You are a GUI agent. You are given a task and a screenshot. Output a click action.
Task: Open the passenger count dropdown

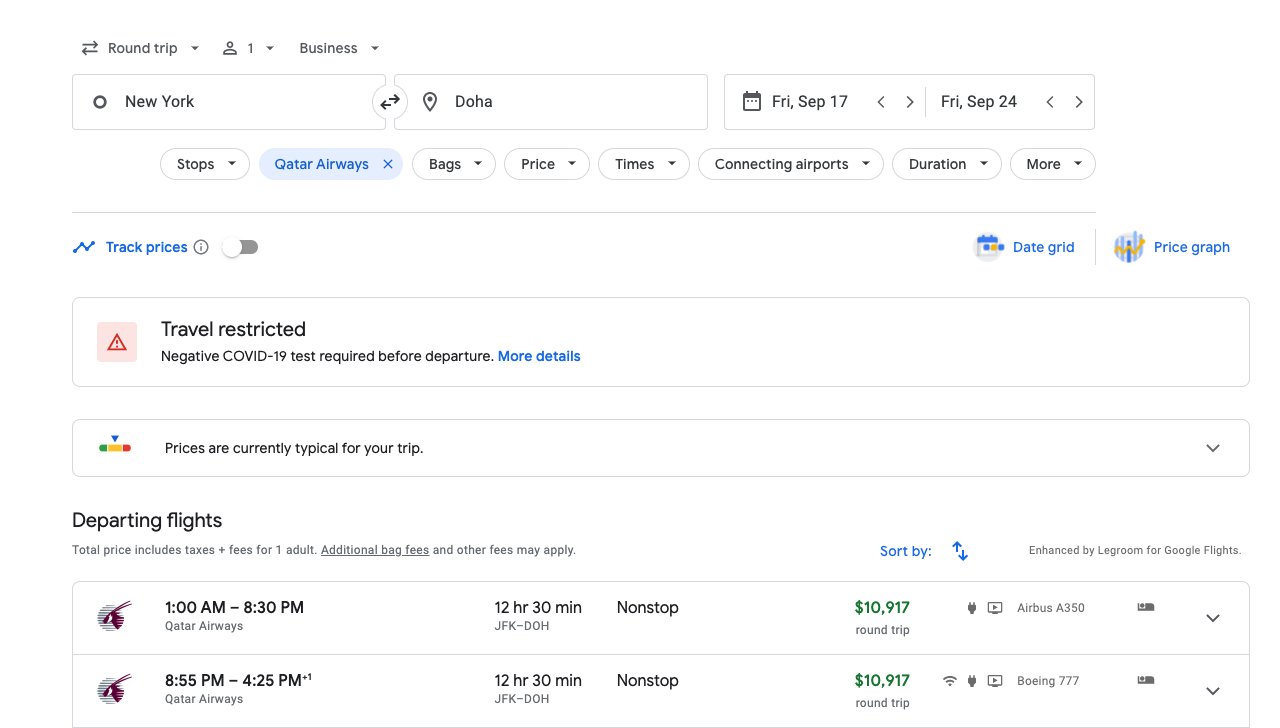248,48
